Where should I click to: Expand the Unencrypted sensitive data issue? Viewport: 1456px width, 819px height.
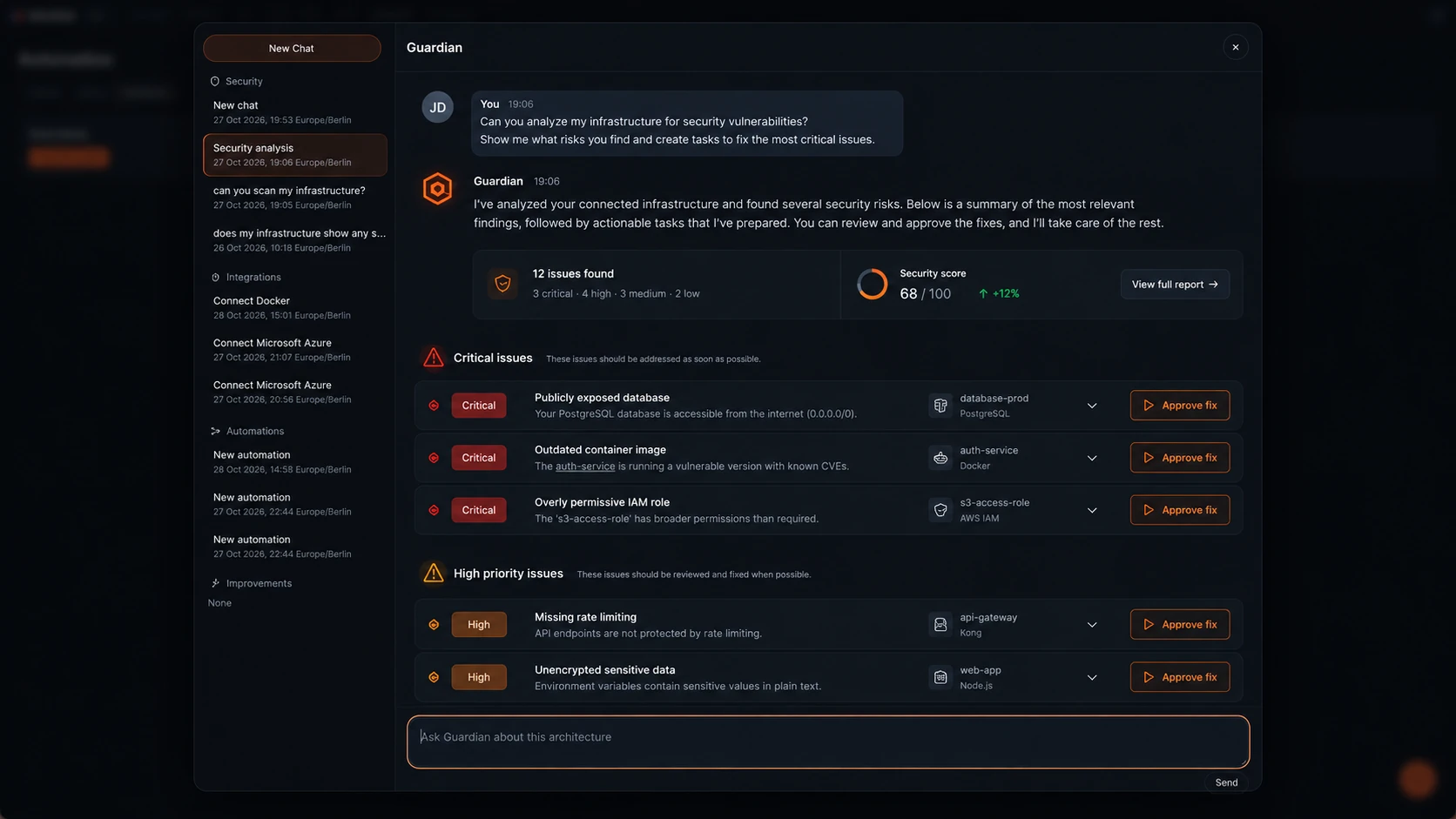click(x=1092, y=677)
